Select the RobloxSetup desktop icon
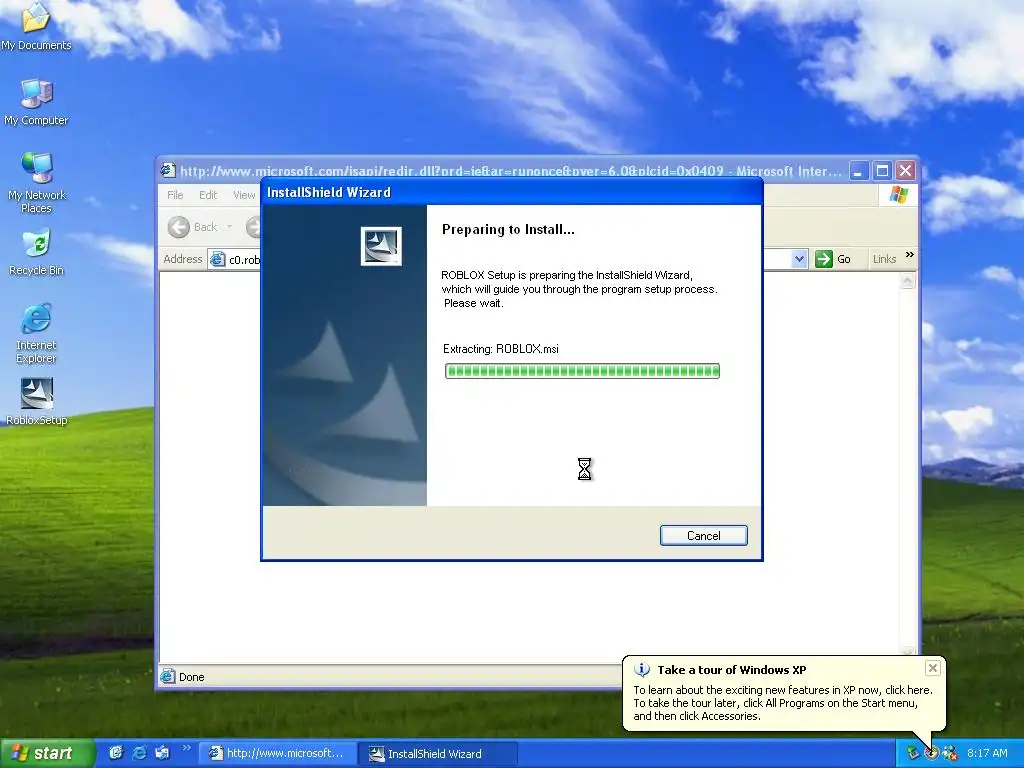 37,402
